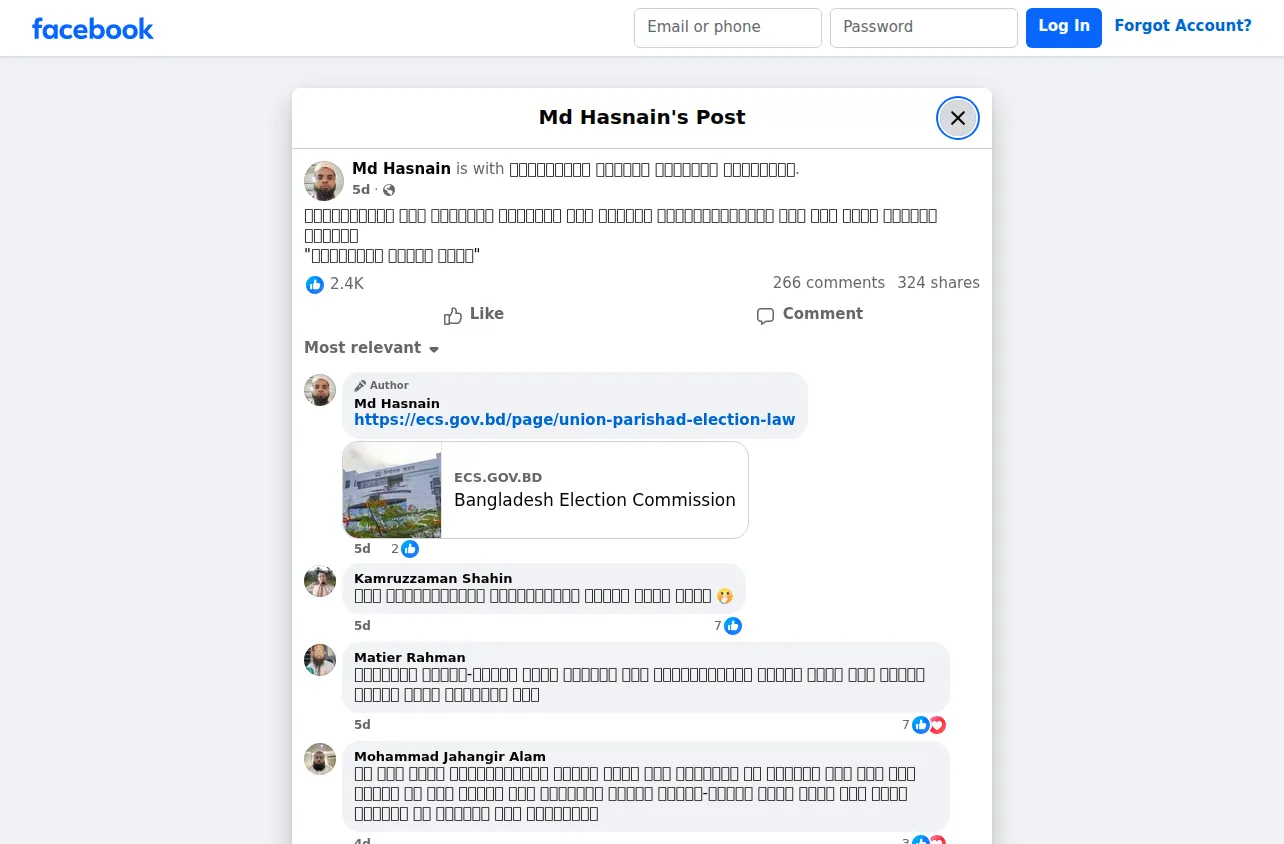
Task: Open Md Hasnain's name in Author comment
Action: click(397, 404)
